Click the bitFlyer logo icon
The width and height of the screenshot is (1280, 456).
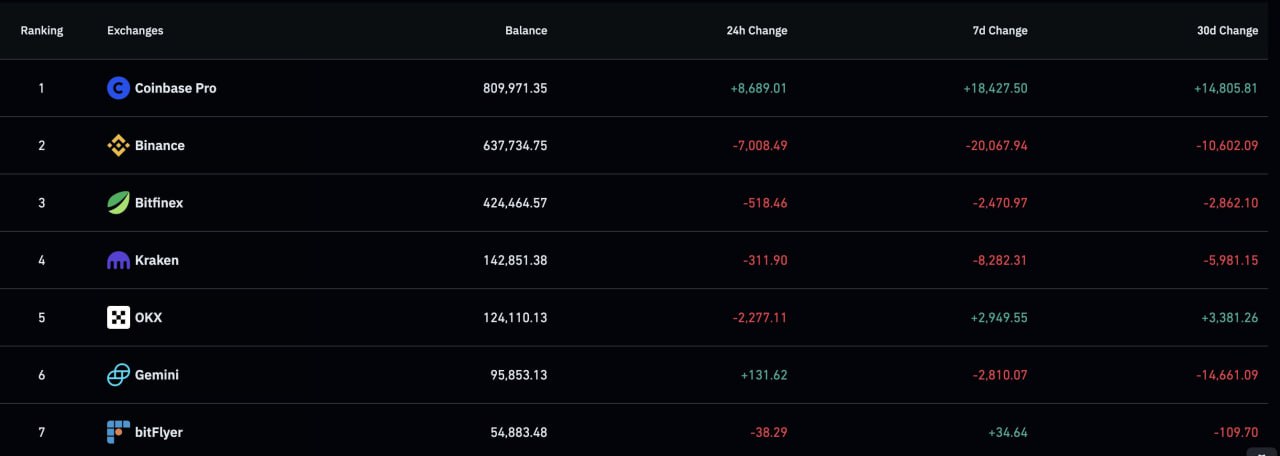point(118,432)
